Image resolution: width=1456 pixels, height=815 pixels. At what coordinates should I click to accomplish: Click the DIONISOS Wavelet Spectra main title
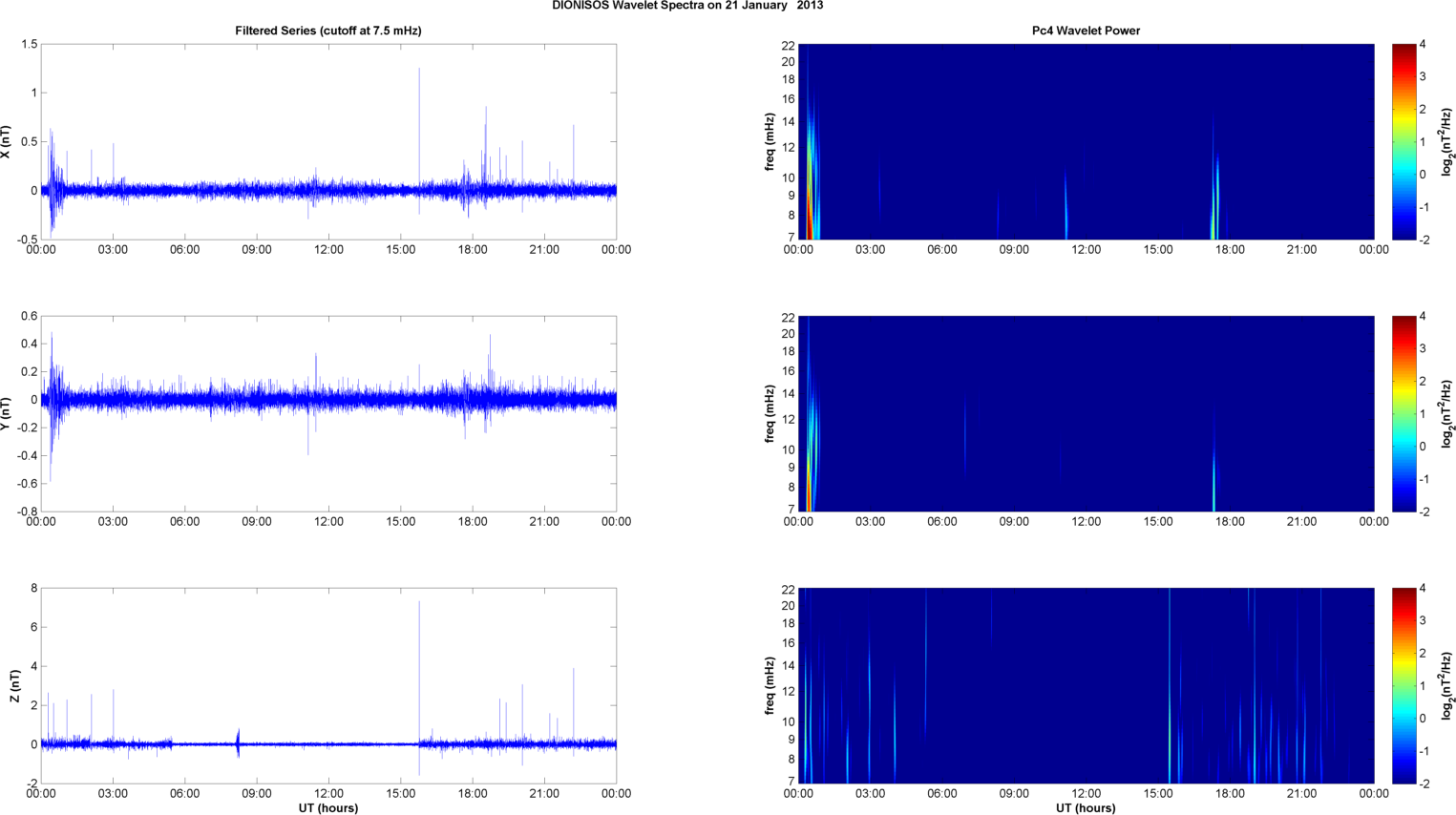[687, 6]
